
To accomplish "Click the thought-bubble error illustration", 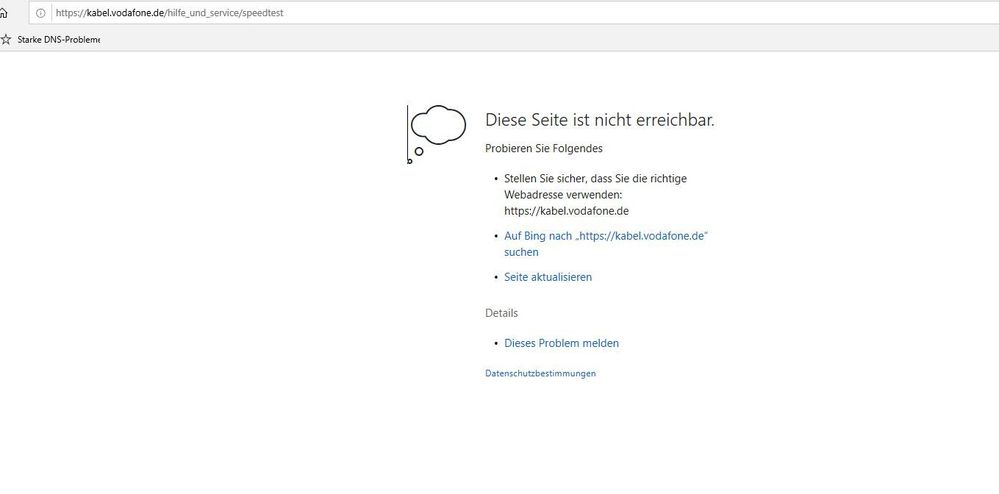I will point(436,134).
